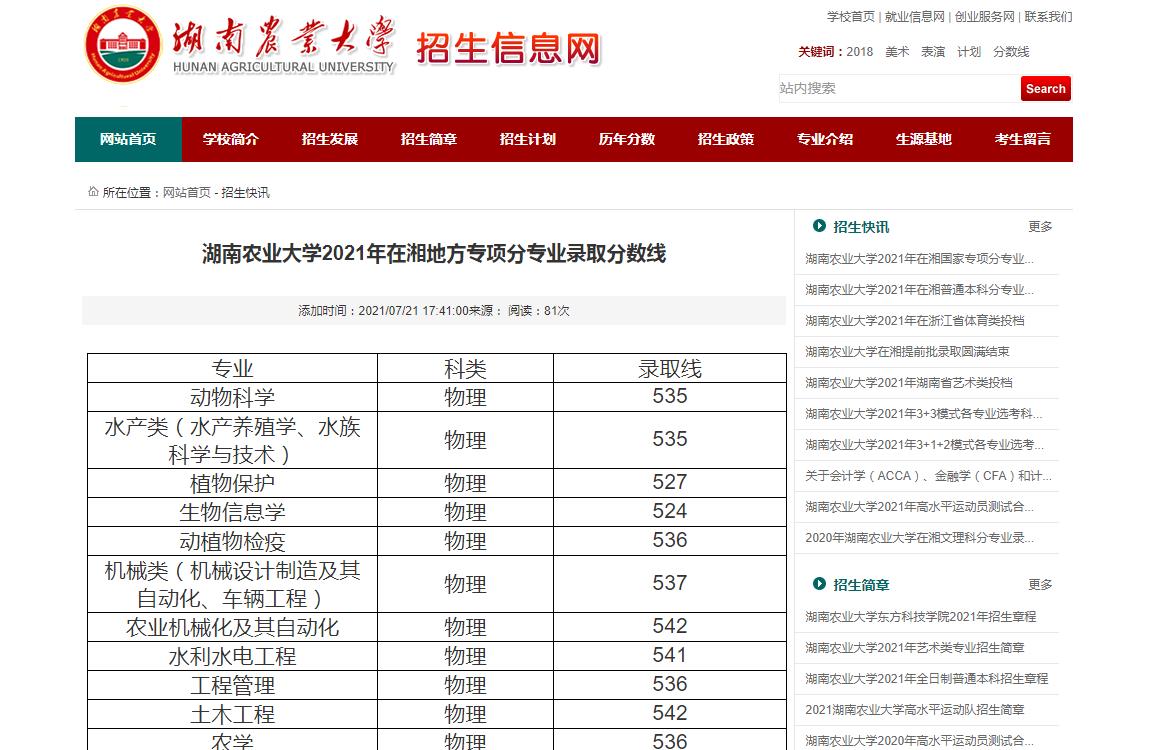Select the keyword 表演
1150x750 pixels.
tap(933, 52)
